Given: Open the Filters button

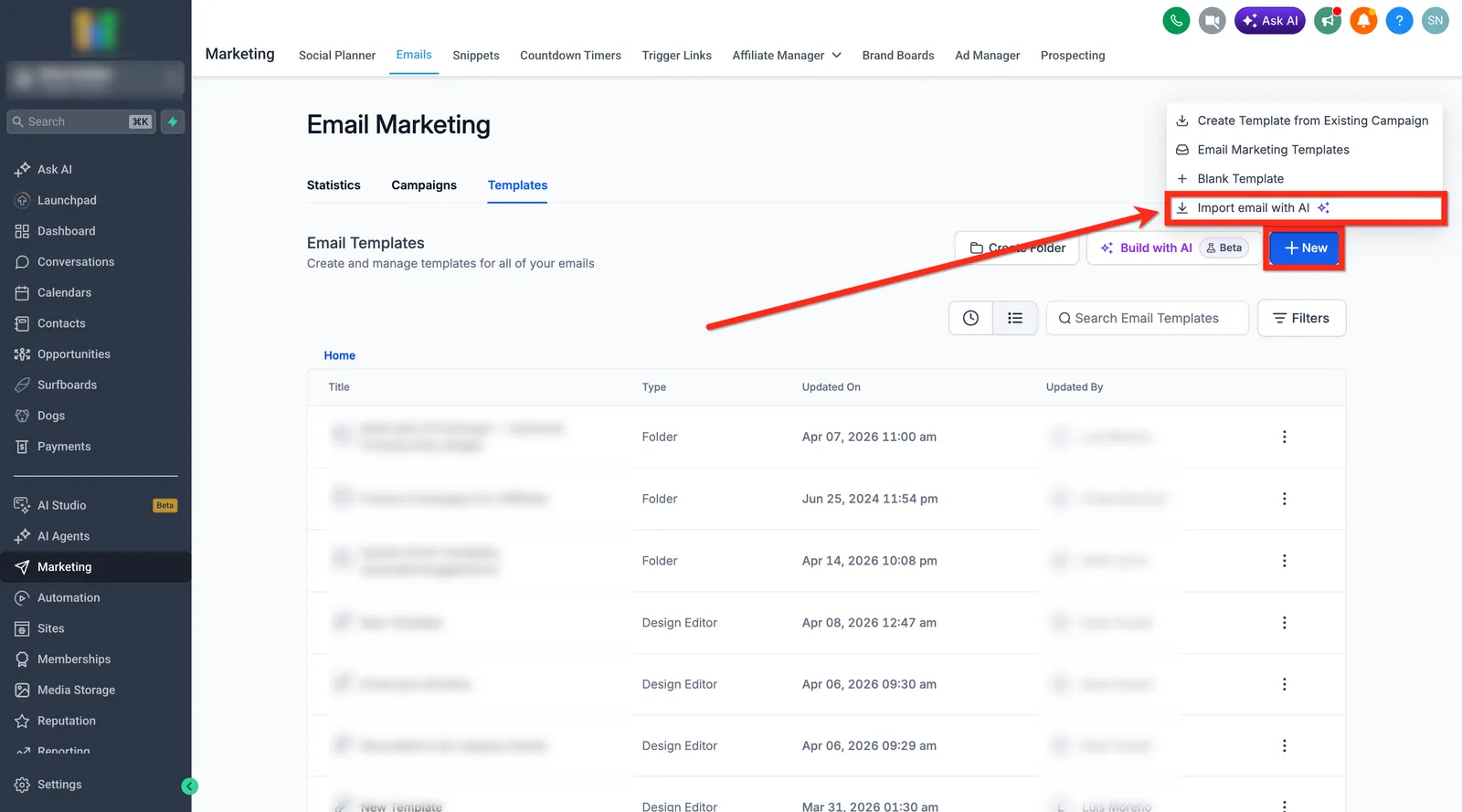Looking at the screenshot, I should (x=1301, y=318).
